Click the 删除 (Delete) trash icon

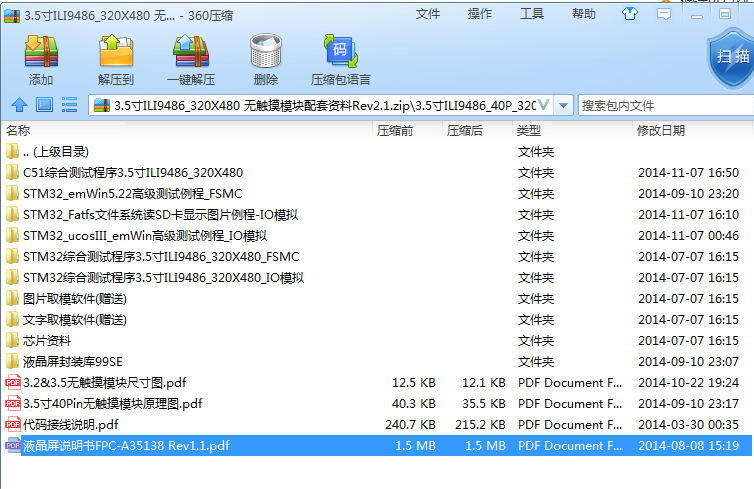pos(265,51)
